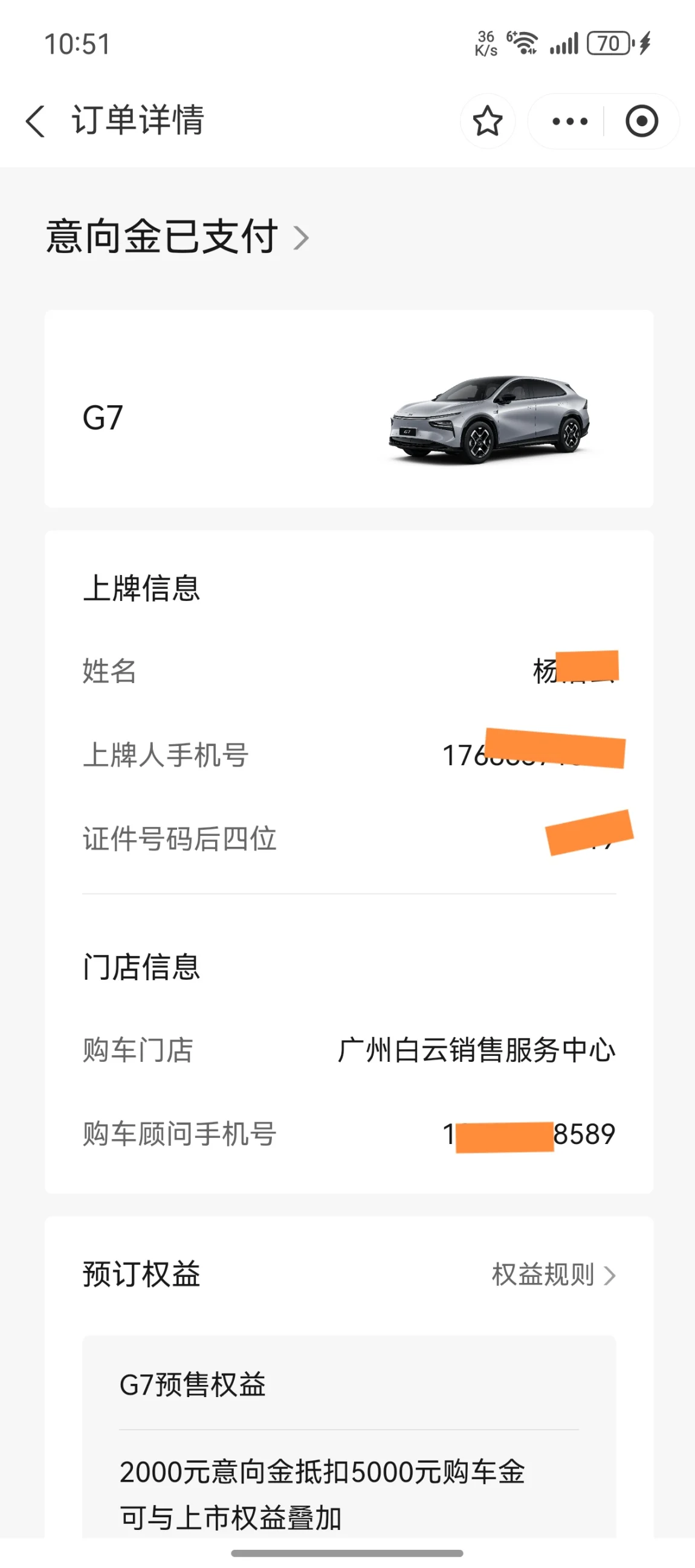Image resolution: width=695 pixels, height=1568 pixels.
Task: Tap the mini program close circle icon
Action: pyautogui.click(x=641, y=121)
